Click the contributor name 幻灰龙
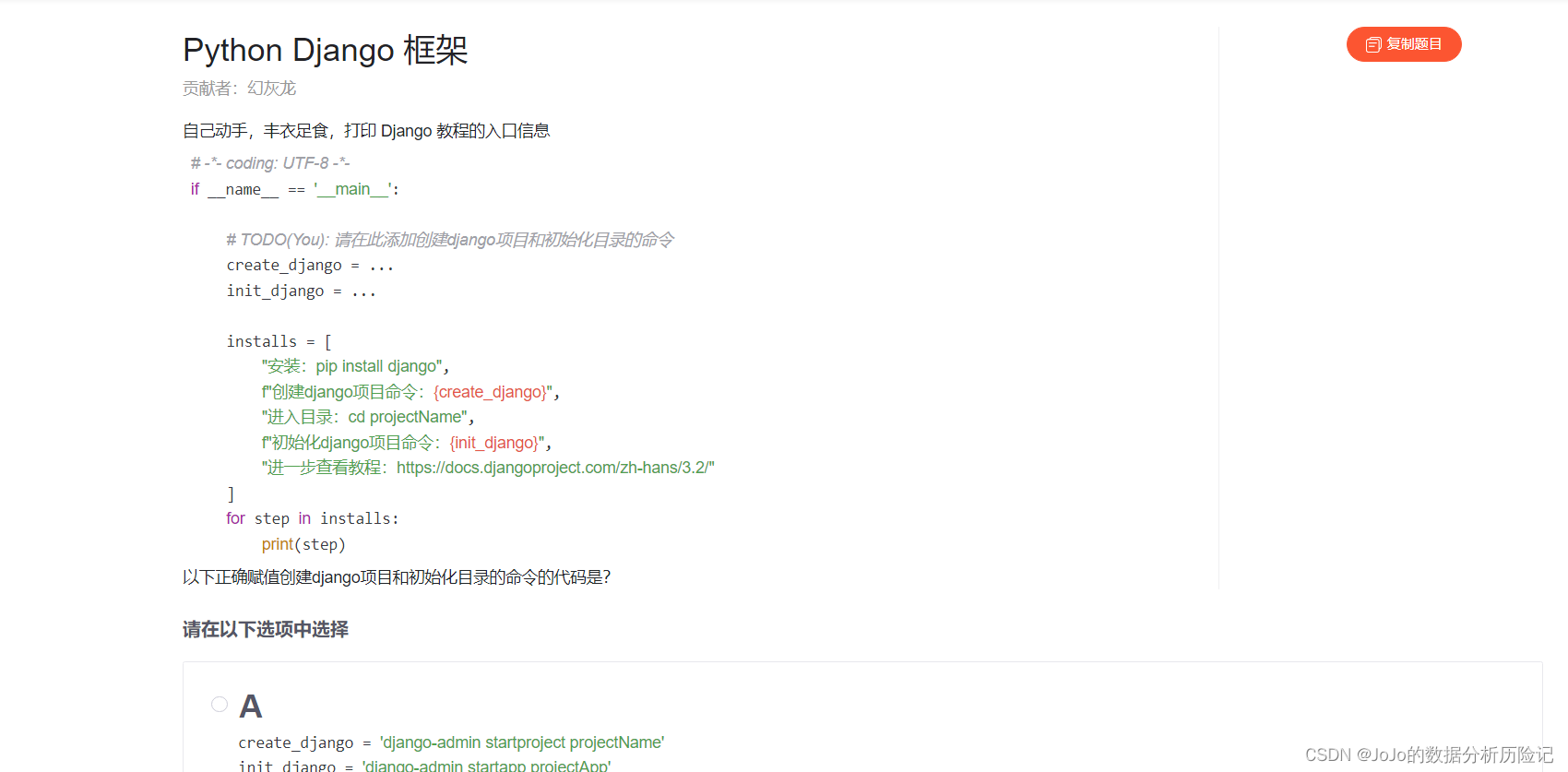 271,89
